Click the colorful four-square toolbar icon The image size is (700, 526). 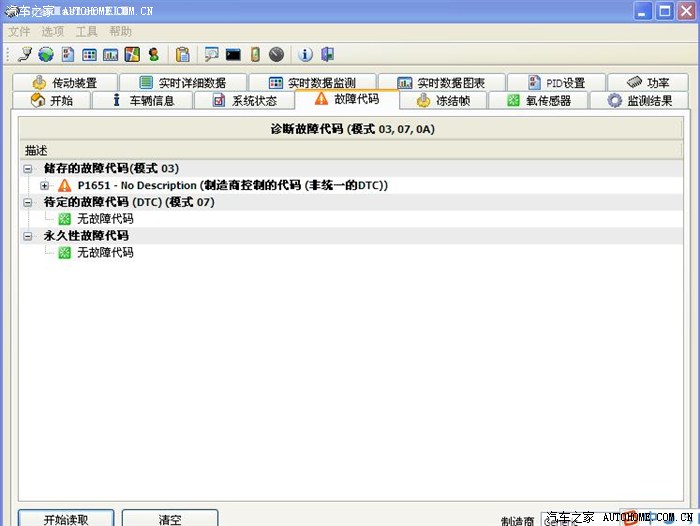132,54
